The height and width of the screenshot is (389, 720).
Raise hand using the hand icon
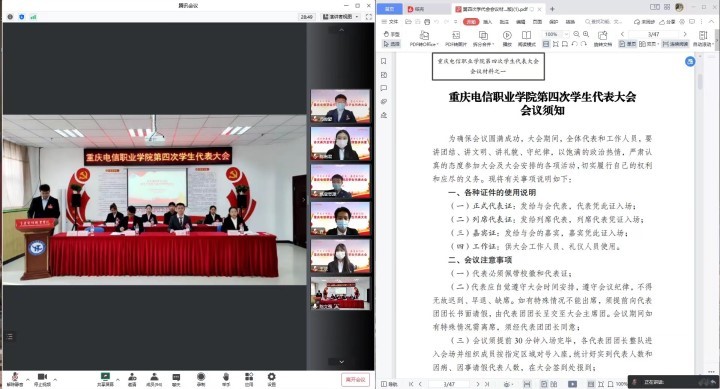[x=225, y=379]
